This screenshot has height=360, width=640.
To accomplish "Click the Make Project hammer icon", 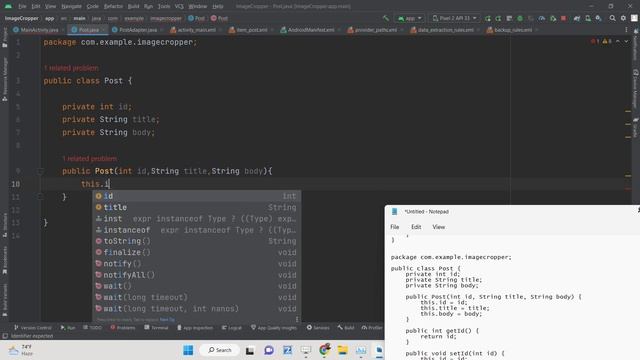I will [x=386, y=18].
